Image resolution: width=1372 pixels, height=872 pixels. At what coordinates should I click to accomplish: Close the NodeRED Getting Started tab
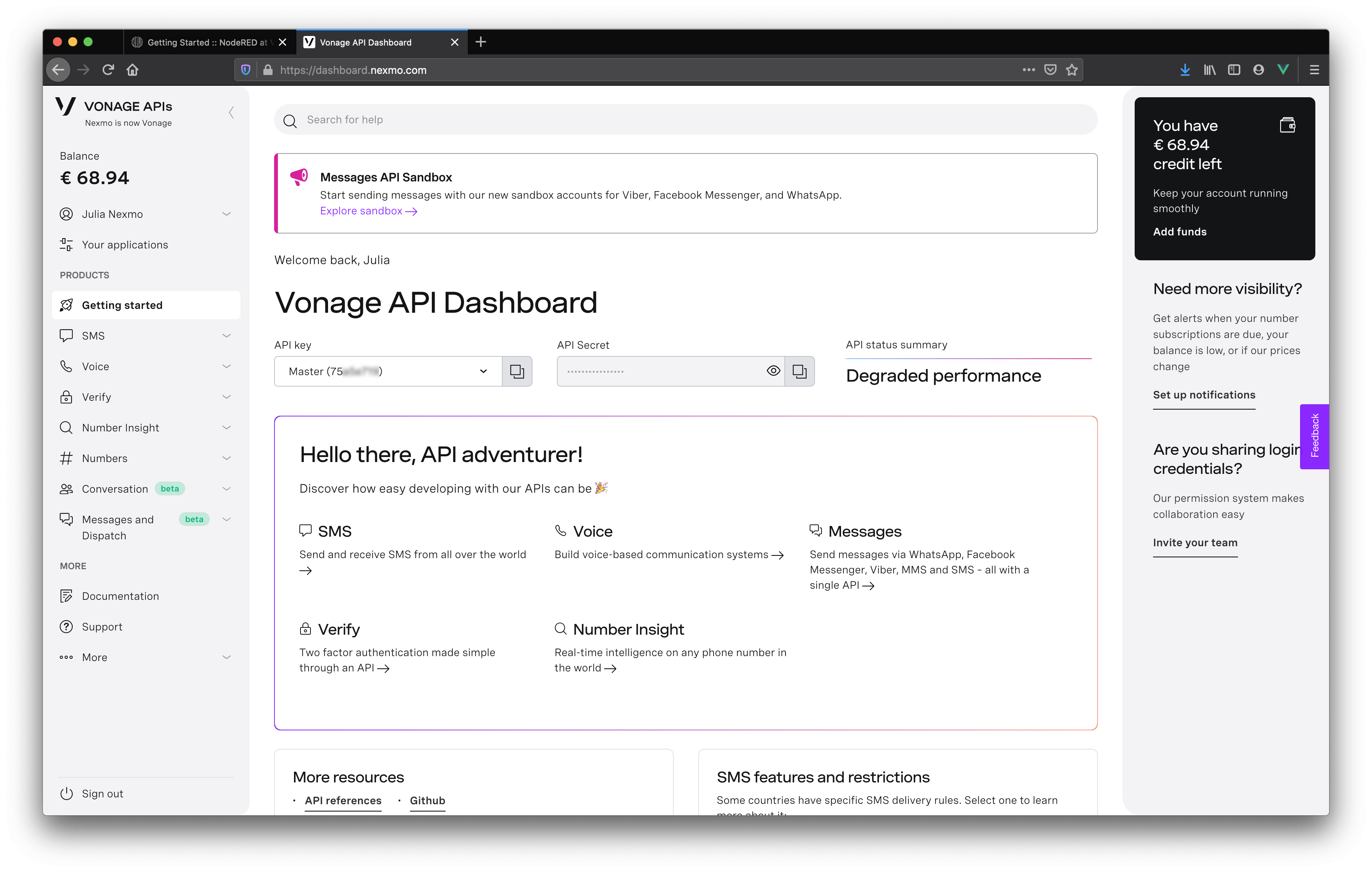point(283,42)
